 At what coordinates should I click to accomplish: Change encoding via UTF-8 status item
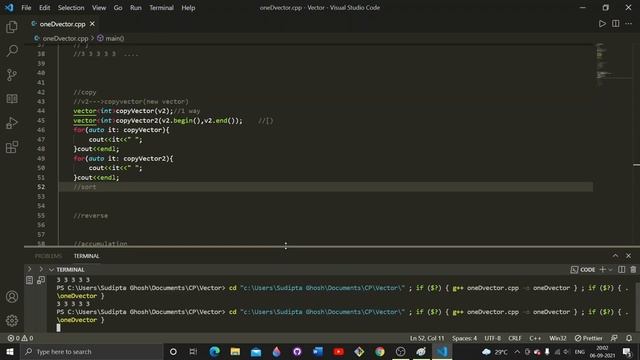pos(493,338)
